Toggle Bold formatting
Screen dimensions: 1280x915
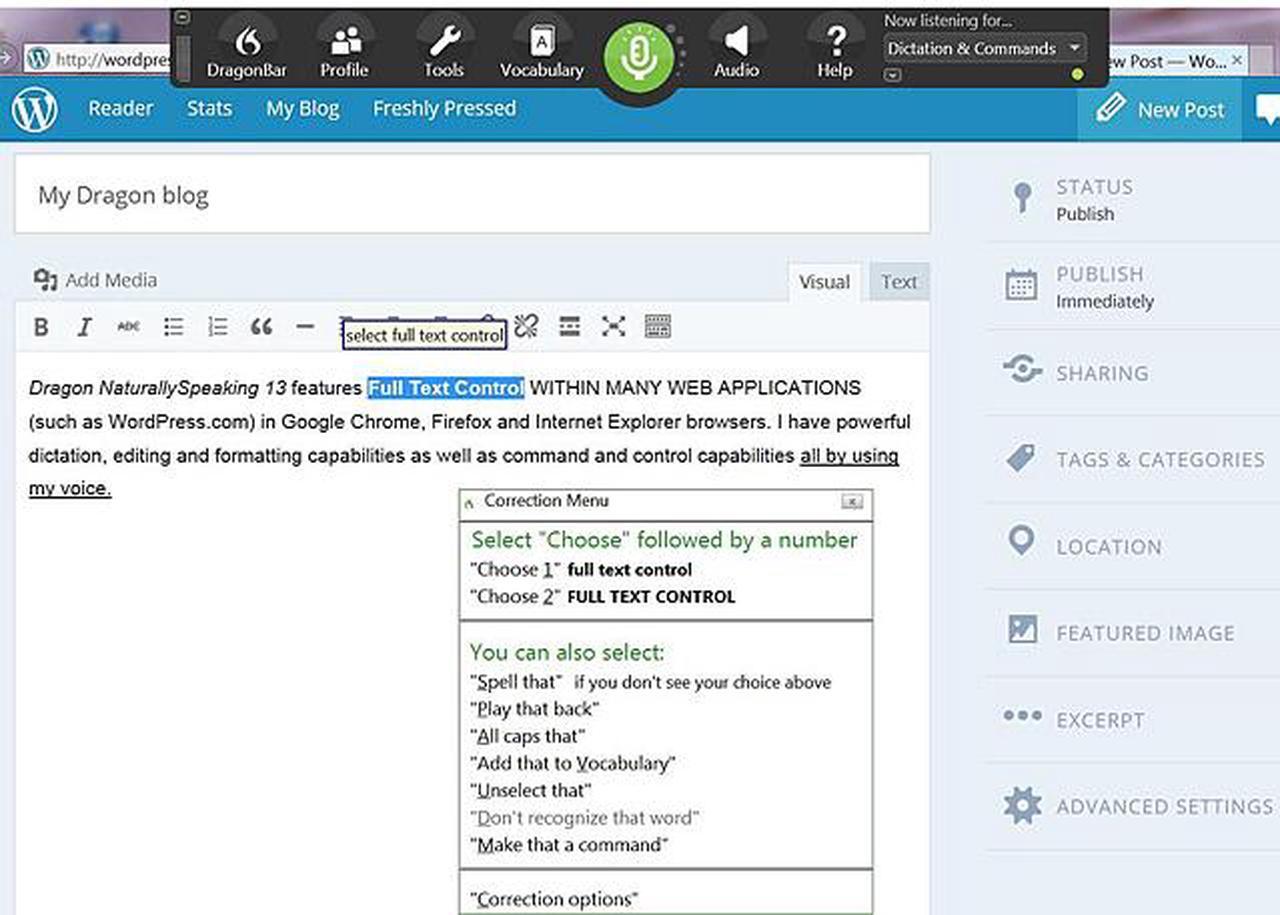click(41, 327)
